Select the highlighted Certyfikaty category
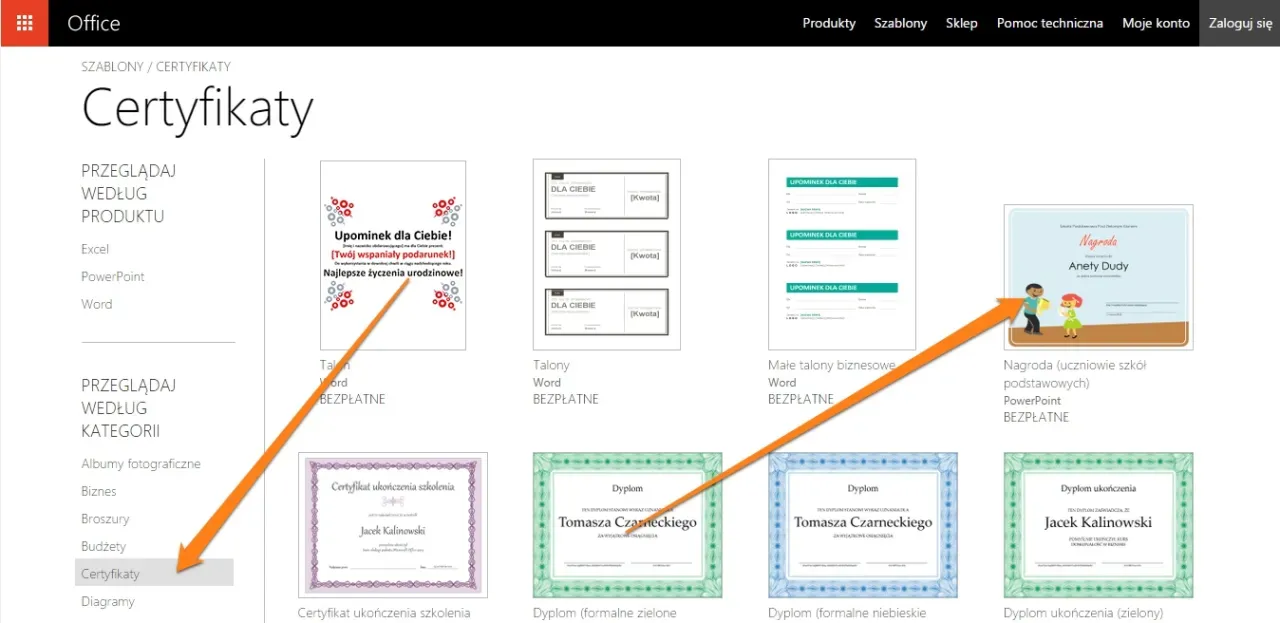 pos(154,574)
